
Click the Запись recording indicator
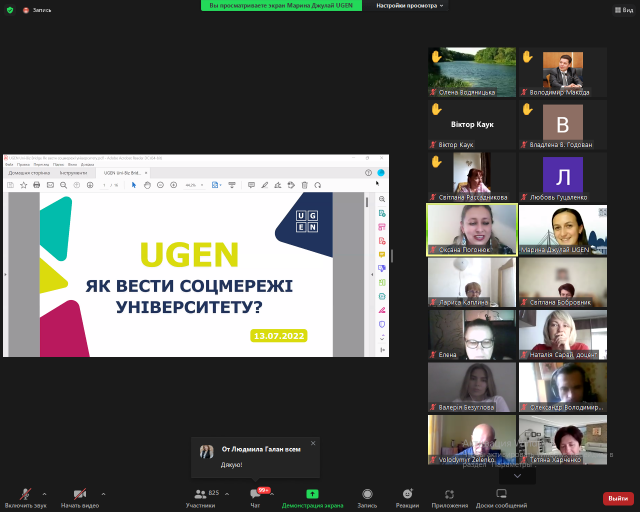click(x=37, y=10)
